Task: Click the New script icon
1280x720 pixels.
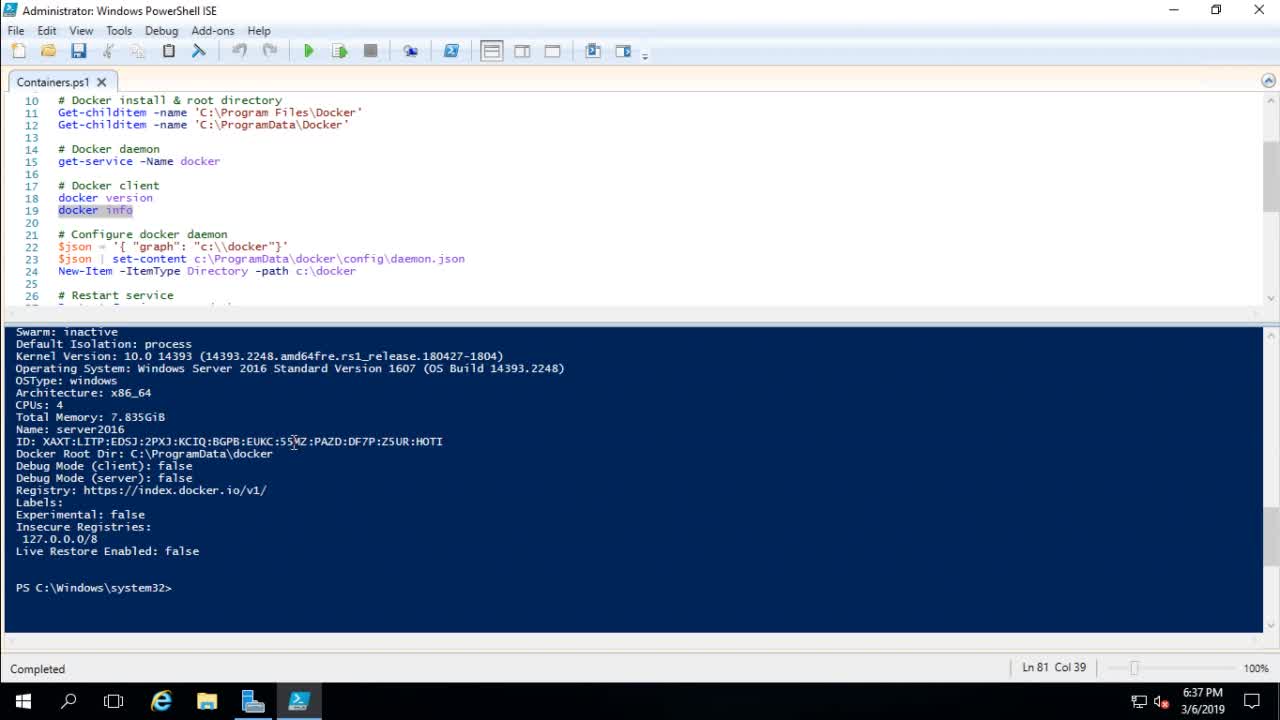Action: pyautogui.click(x=19, y=51)
